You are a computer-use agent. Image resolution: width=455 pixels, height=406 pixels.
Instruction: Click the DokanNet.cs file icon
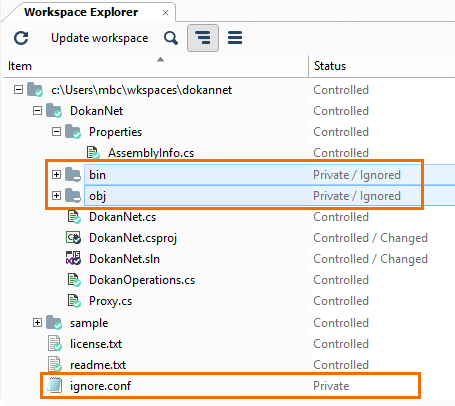tap(74, 217)
